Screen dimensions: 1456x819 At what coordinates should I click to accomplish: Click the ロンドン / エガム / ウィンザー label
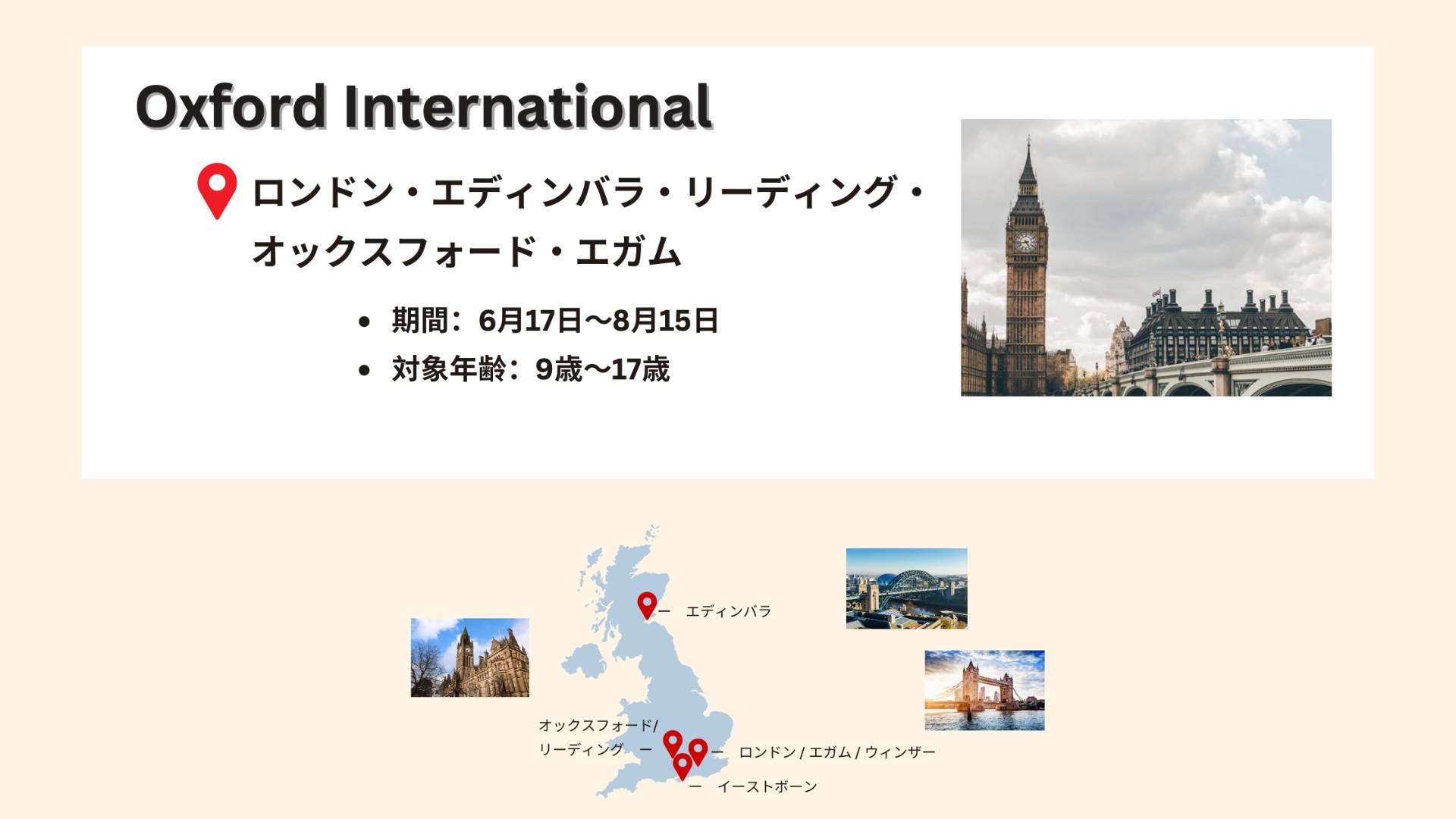[836, 752]
